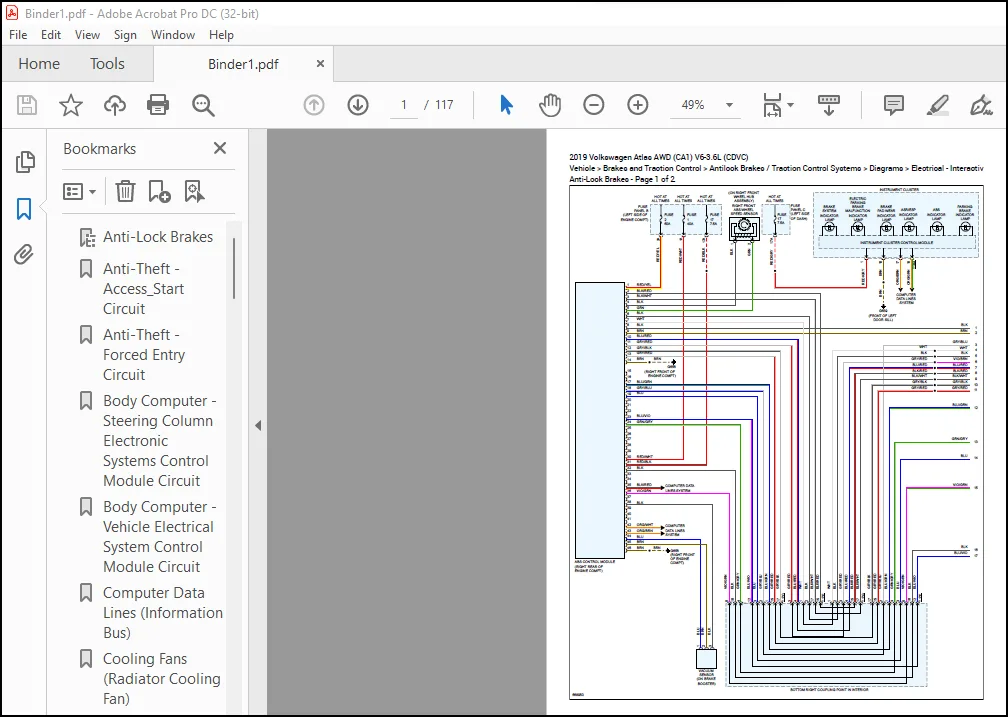Upload file to Document Cloud
This screenshot has height=717, width=1008.
(114, 105)
